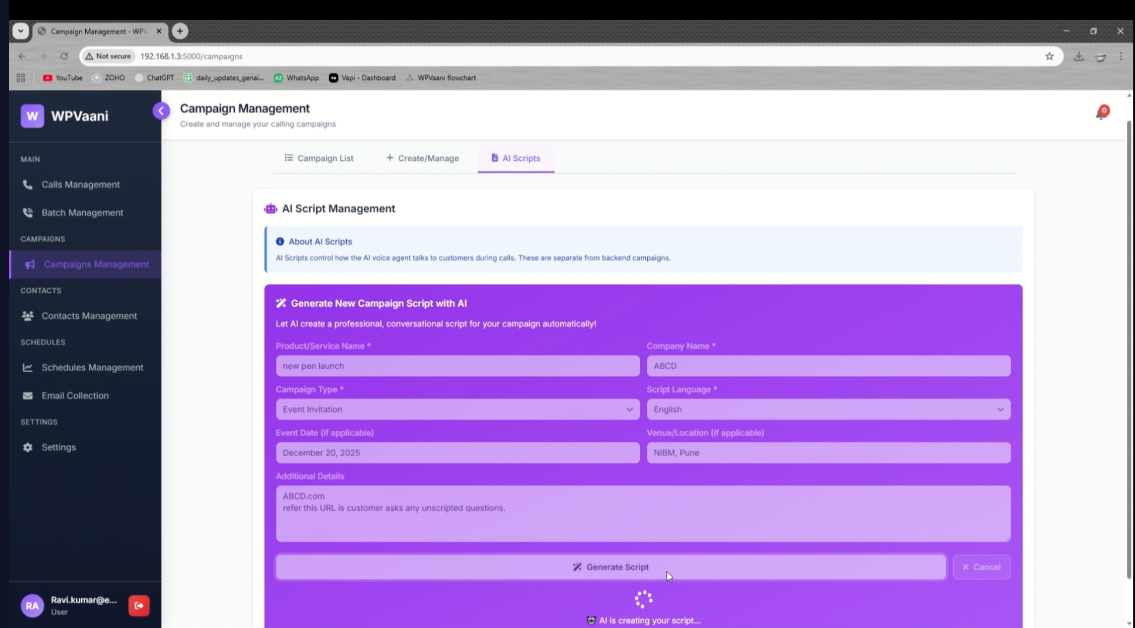Screen dimensions: 1135x628
Task: Click the AI script loading spinner
Action: pyautogui.click(x=642, y=597)
